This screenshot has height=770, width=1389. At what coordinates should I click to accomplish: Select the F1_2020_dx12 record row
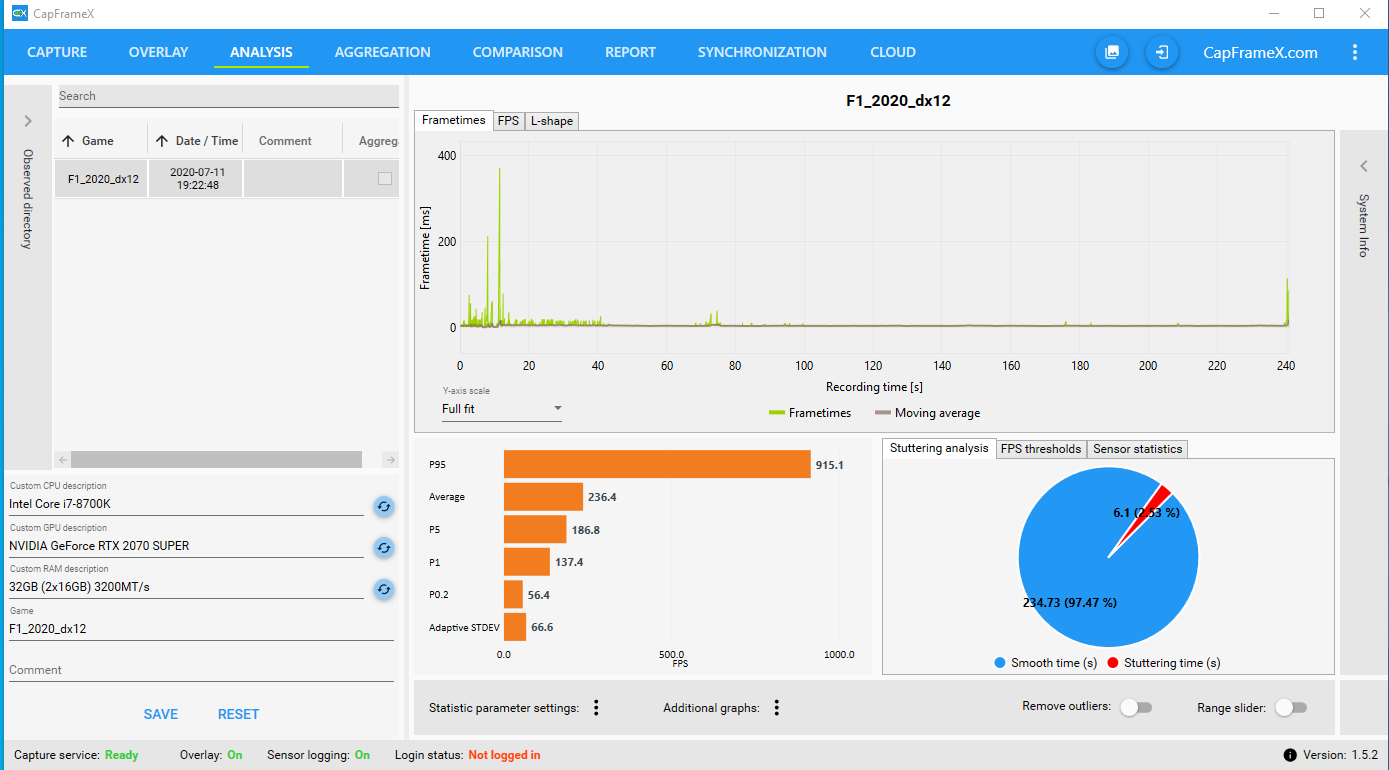[x=226, y=179]
